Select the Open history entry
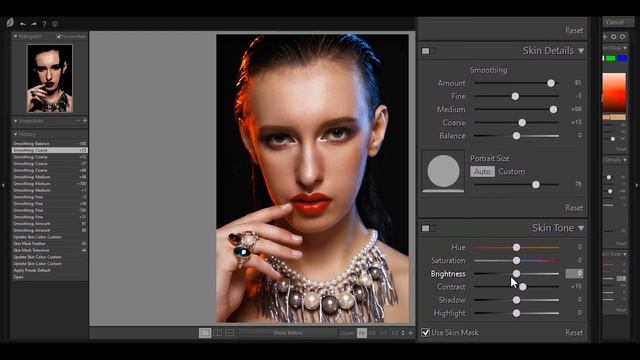The image size is (640, 360). (50, 277)
